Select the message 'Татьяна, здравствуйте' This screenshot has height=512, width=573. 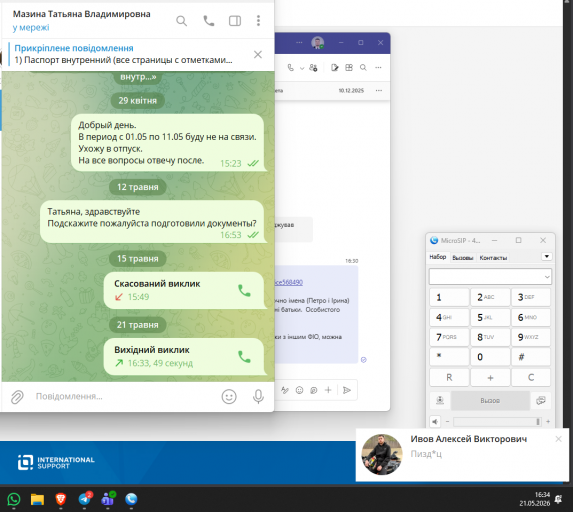click(x=152, y=222)
